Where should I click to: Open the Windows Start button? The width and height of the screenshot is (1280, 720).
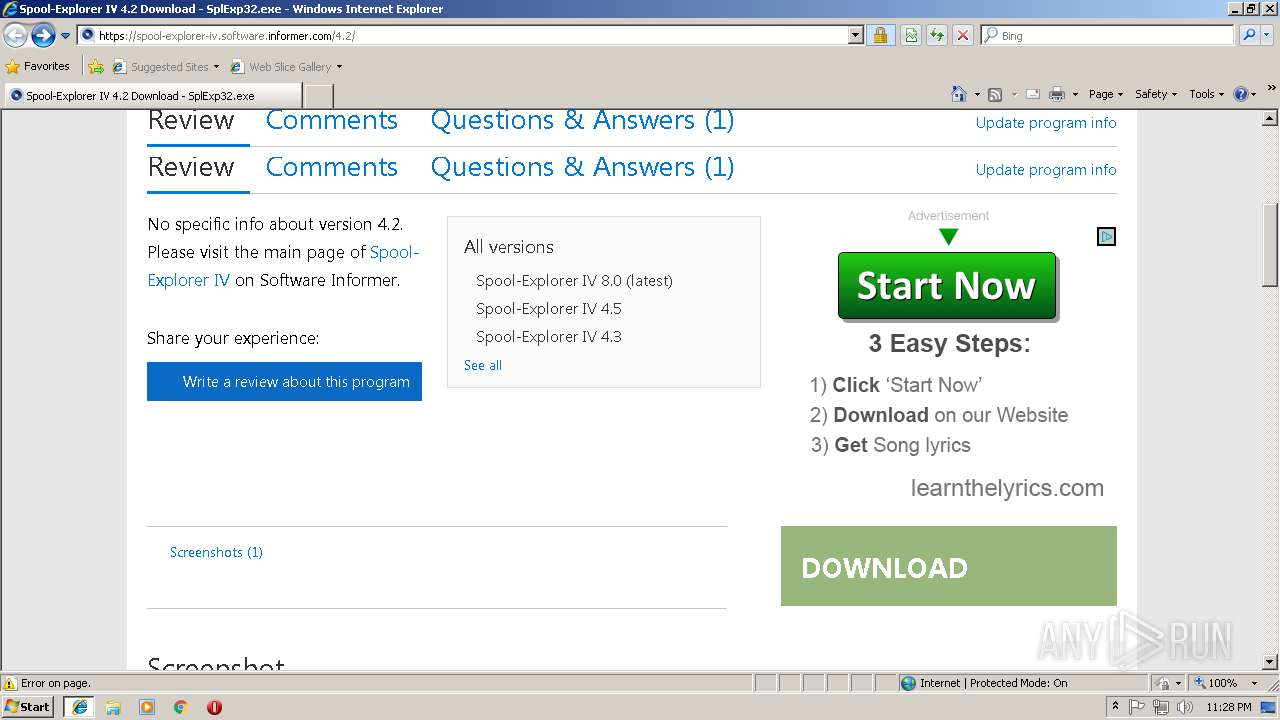[28, 706]
